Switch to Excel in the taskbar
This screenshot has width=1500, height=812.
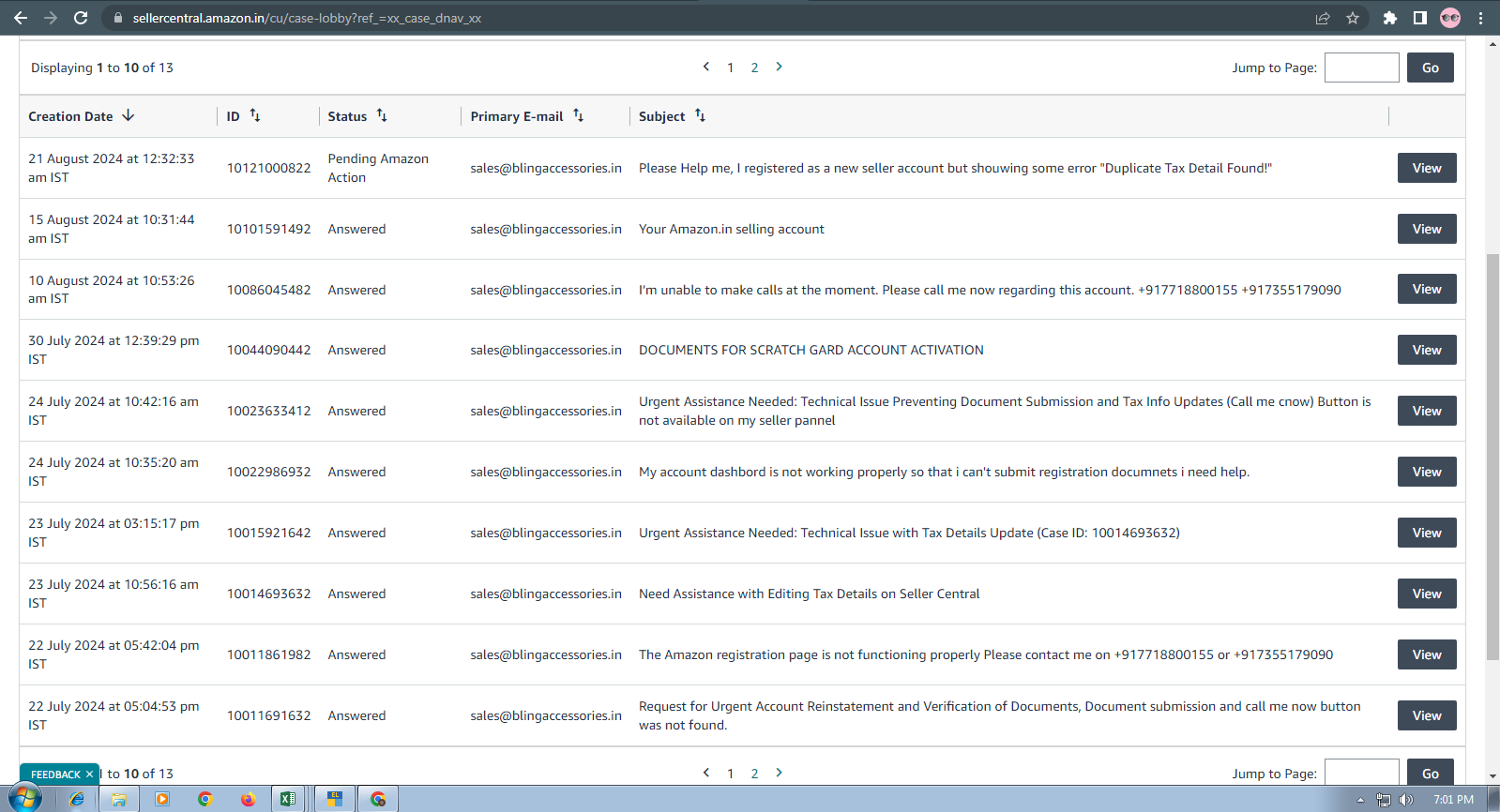[289, 799]
